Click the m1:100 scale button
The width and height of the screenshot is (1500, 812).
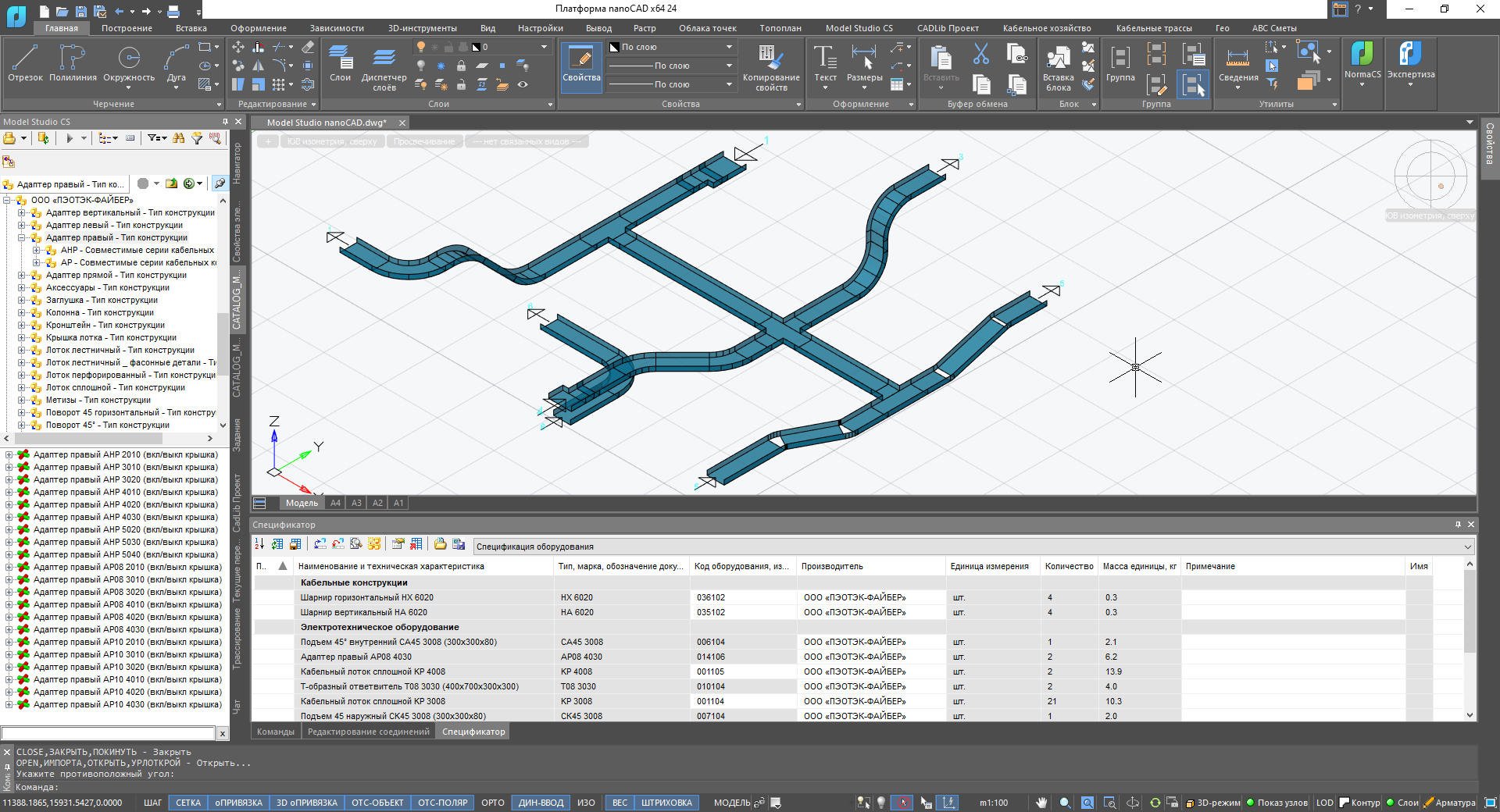point(994,803)
